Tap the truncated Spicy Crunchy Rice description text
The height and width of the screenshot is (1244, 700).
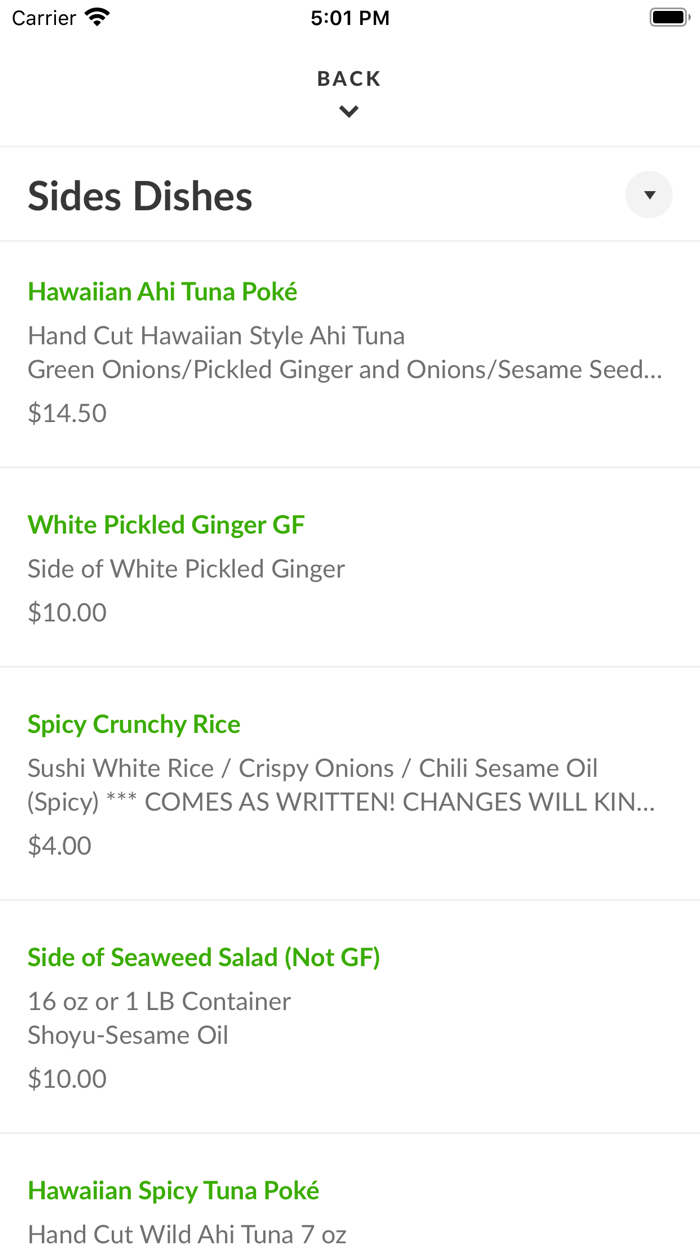pyautogui.click(x=345, y=801)
